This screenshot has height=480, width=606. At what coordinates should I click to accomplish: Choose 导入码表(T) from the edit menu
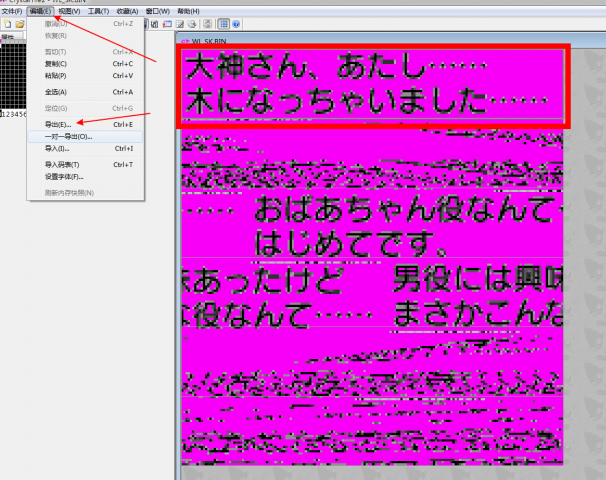(x=85, y=165)
